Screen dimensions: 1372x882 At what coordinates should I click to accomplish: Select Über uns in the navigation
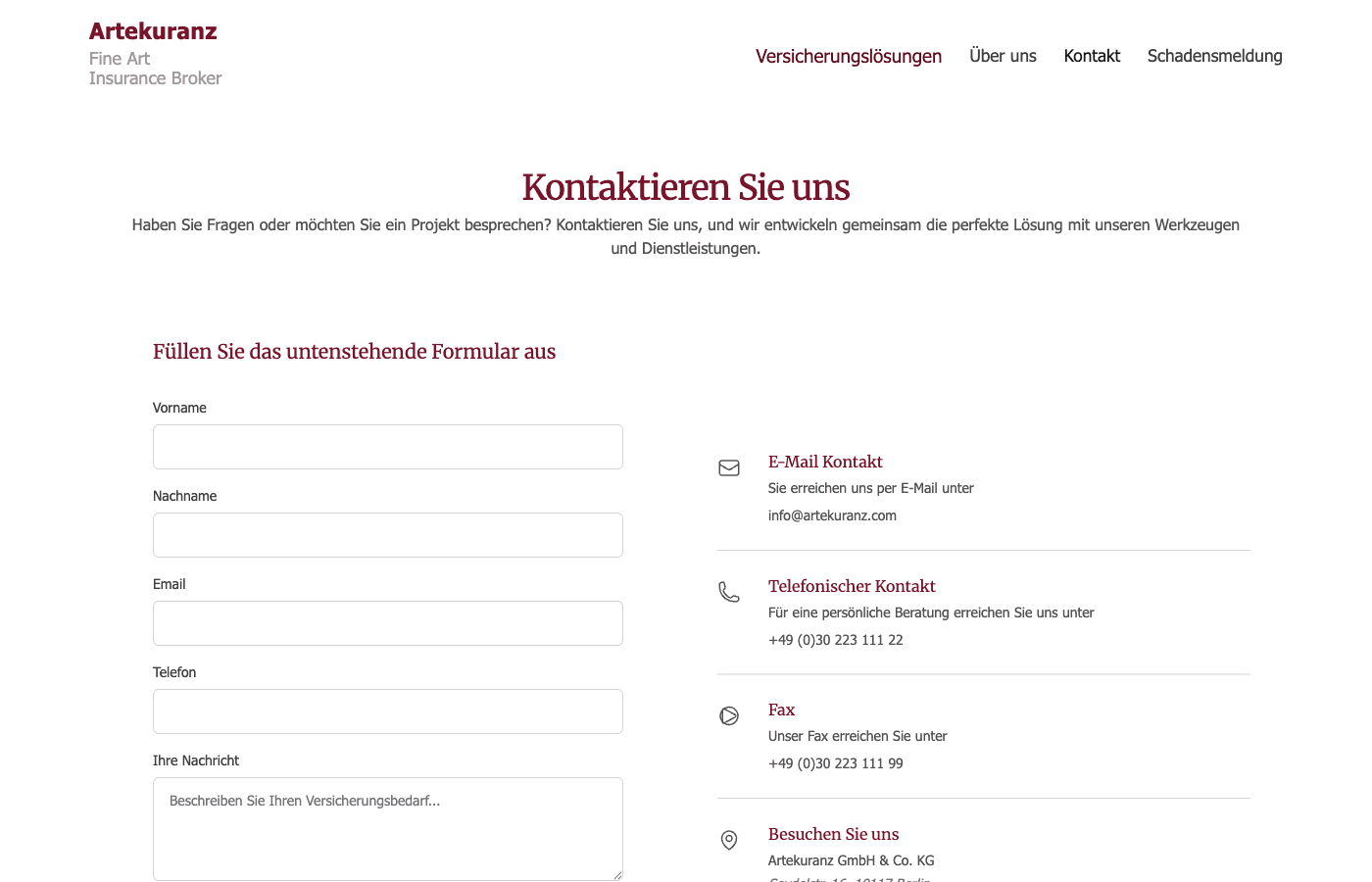coord(1003,56)
